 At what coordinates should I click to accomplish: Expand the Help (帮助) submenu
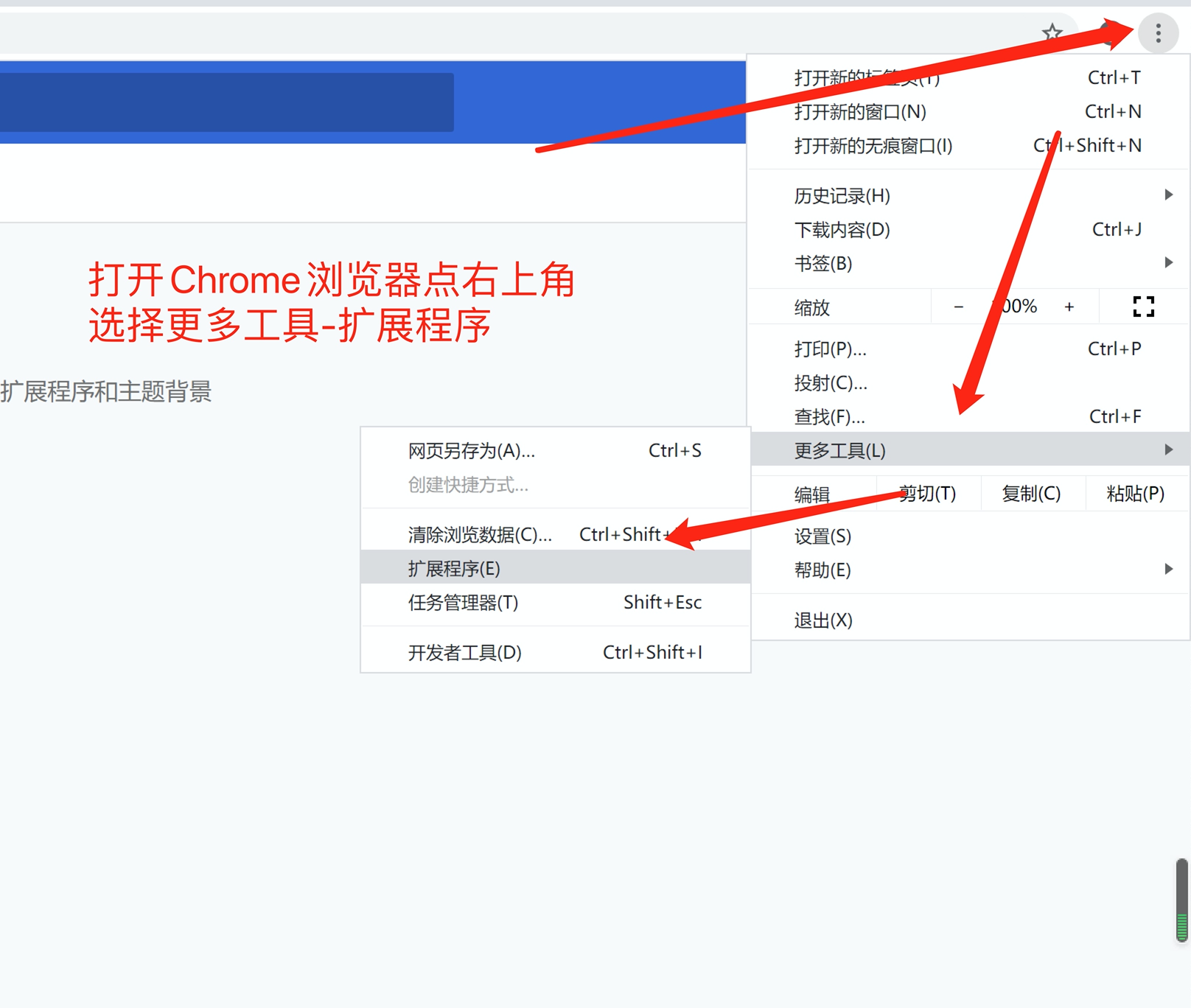pos(968,570)
